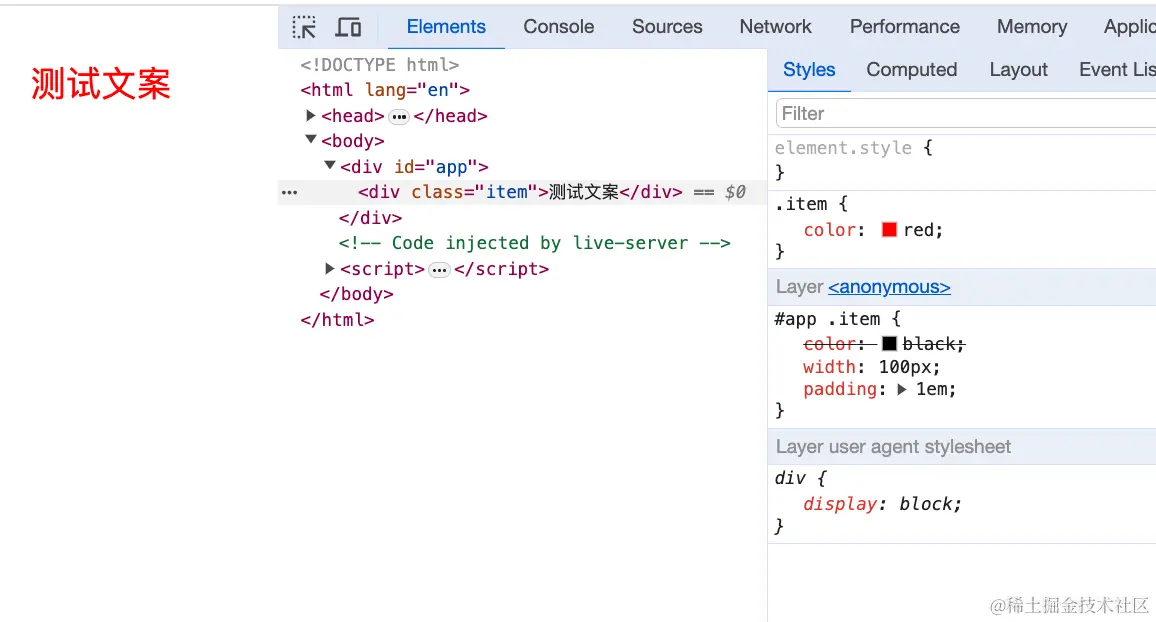1156x622 pixels.
Task: Click the ellipsis badge inside head tag
Action: pyautogui.click(x=399, y=116)
